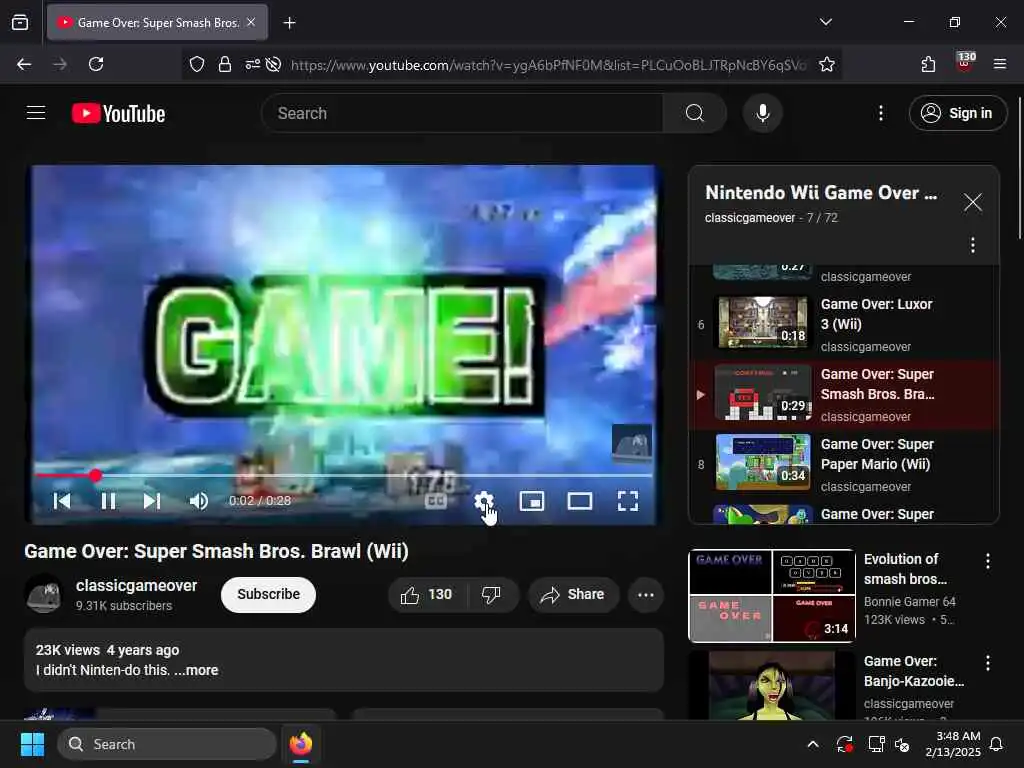The image size is (1024, 768).
Task: Dislike the video with thumbs down
Action: point(492,594)
